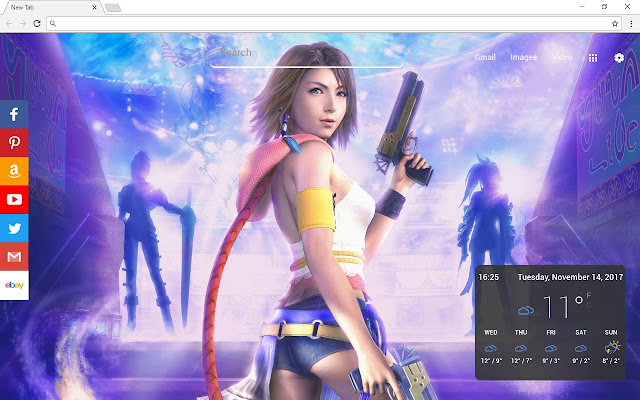Click the WED 12° / 9° temperatures
The image size is (640, 400).
pos(491,361)
